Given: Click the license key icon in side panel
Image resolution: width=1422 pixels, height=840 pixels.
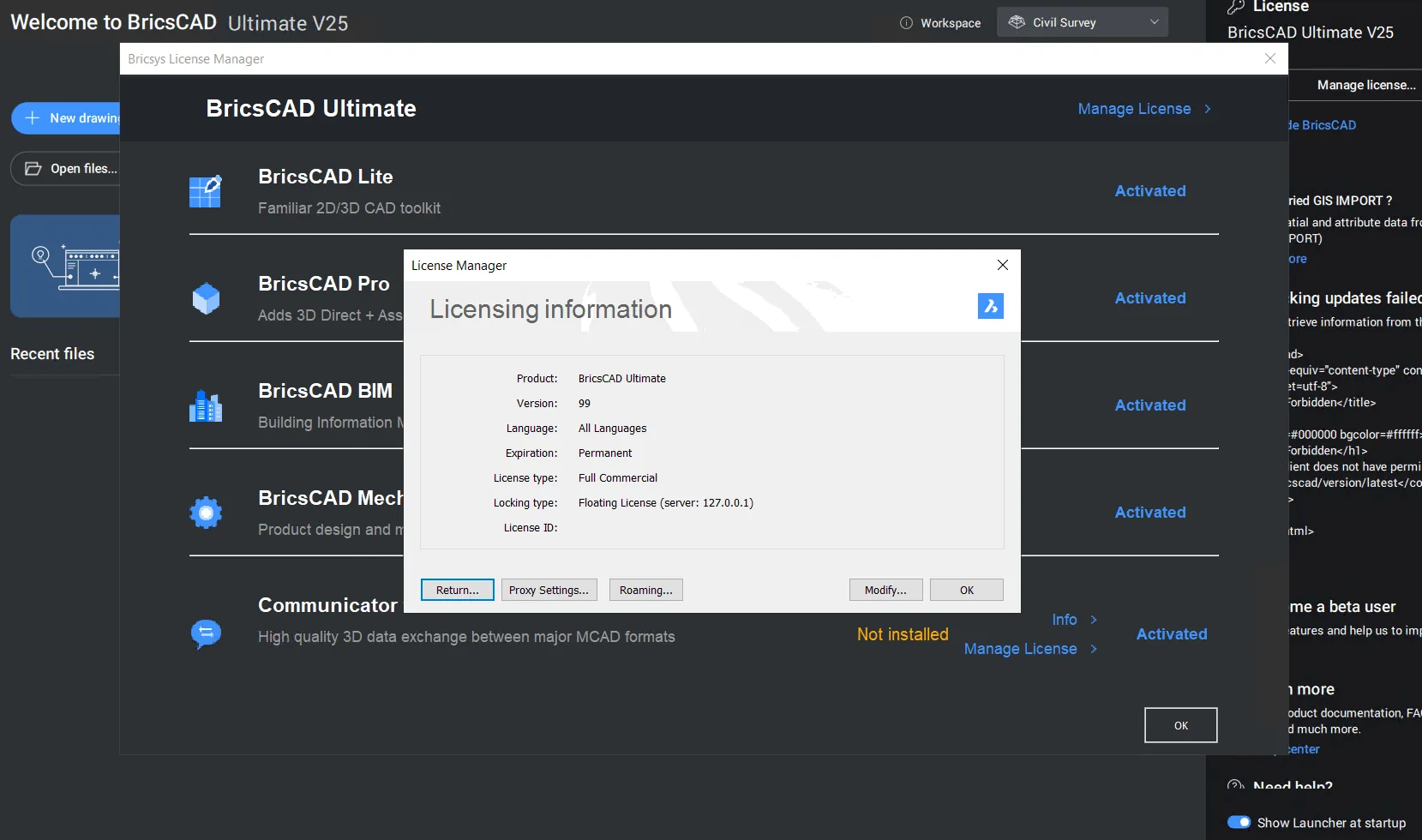Looking at the screenshot, I should pyautogui.click(x=1235, y=8).
